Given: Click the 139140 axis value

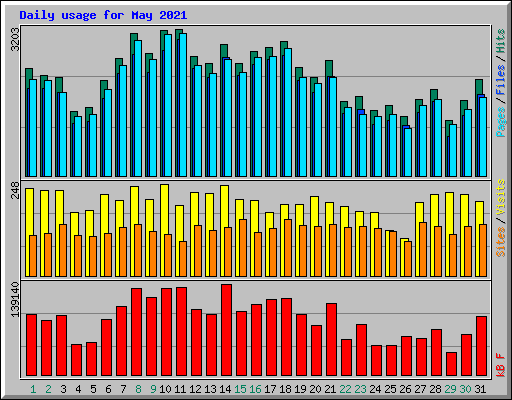Looking at the screenshot, I should tap(15, 299).
